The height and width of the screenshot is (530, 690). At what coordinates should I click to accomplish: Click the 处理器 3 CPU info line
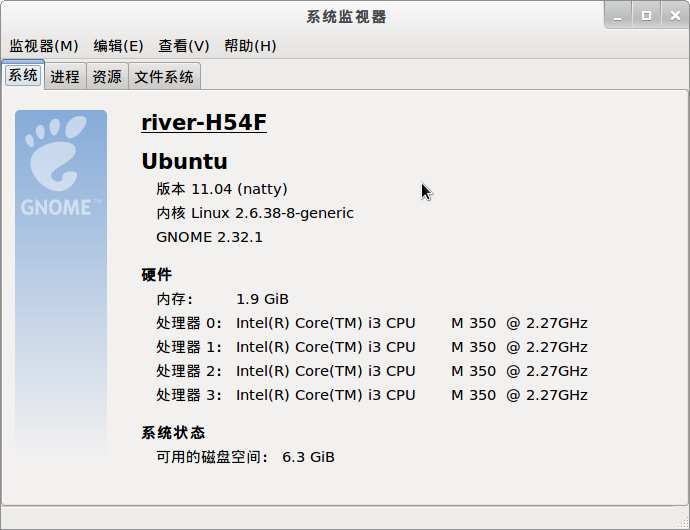tap(372, 395)
